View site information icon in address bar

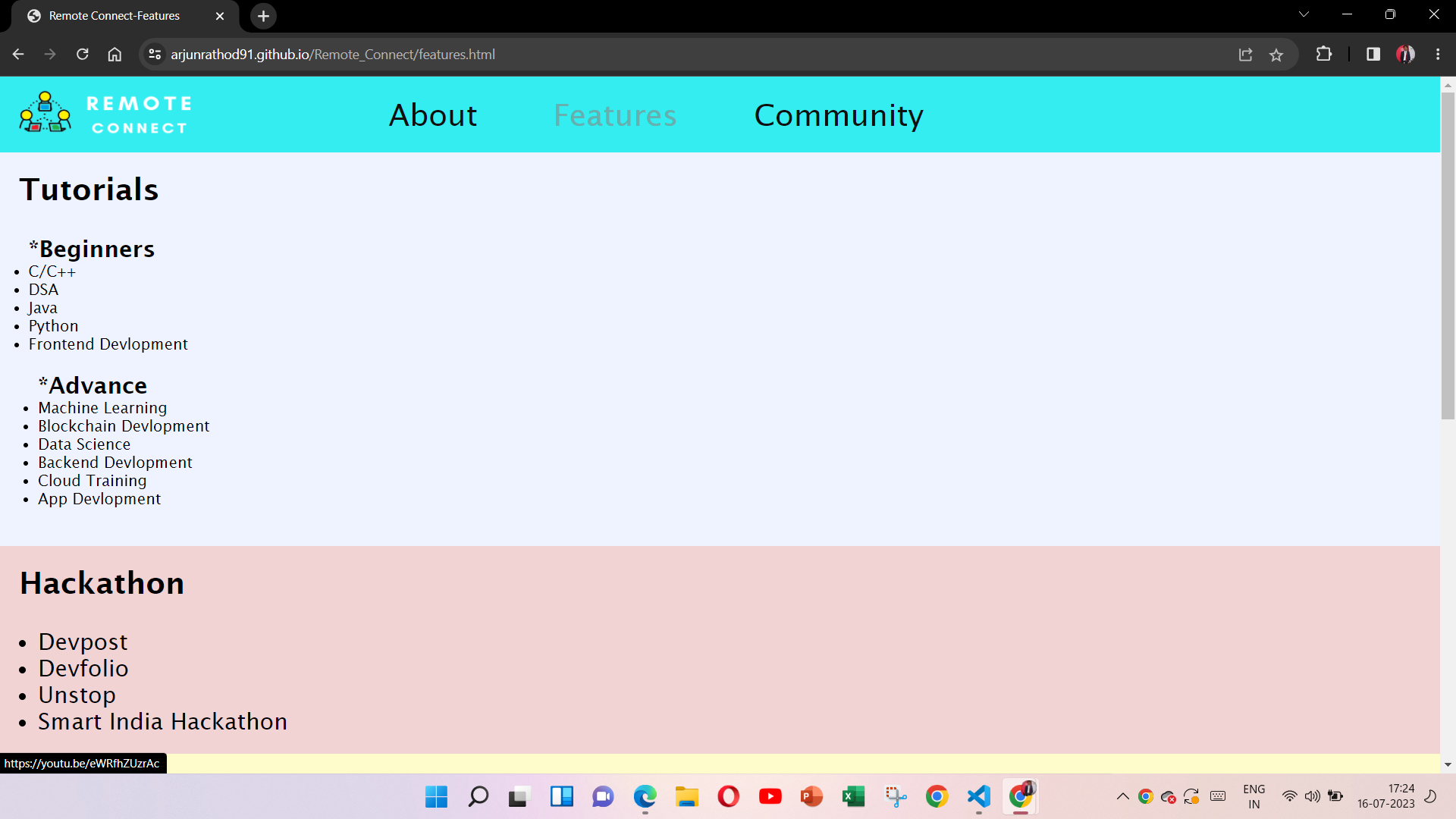[155, 55]
